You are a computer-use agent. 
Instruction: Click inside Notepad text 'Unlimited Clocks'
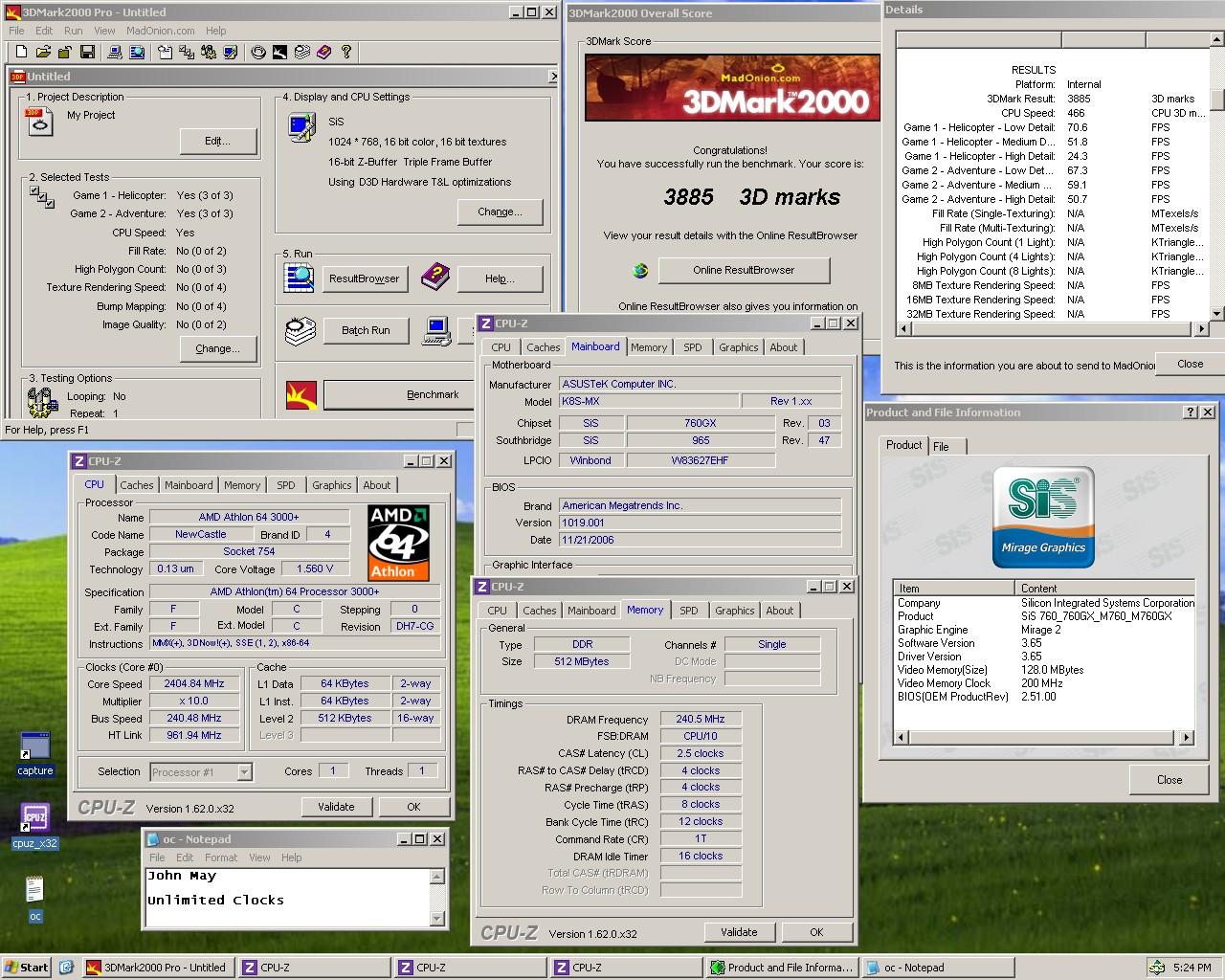[x=215, y=900]
